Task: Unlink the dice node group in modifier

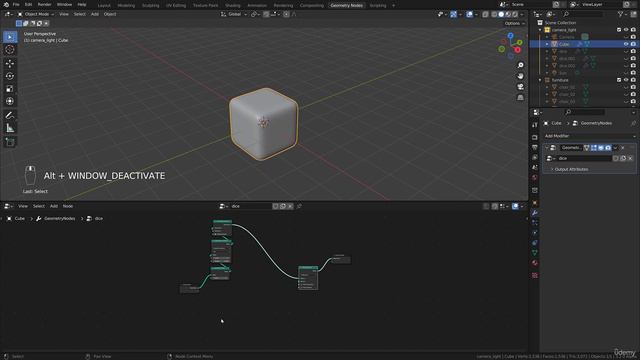Action: pos(630,158)
